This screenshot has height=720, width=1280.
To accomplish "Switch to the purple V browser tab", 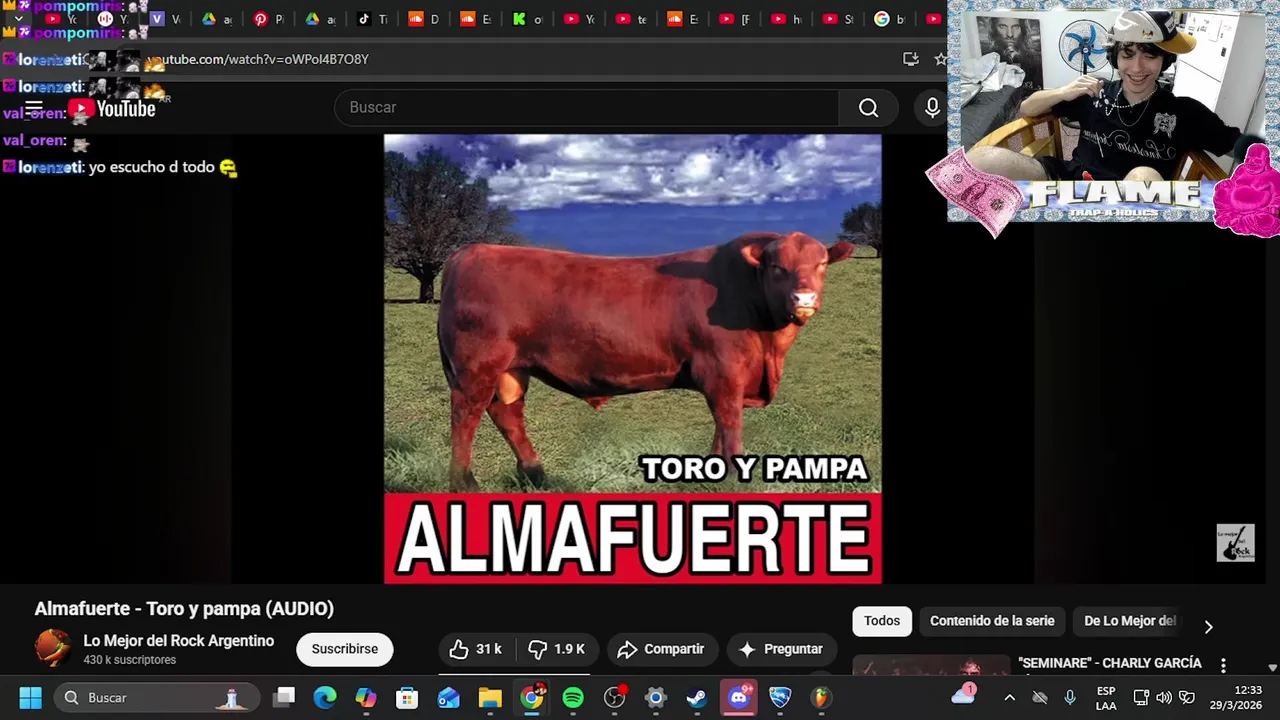I will point(164,19).
